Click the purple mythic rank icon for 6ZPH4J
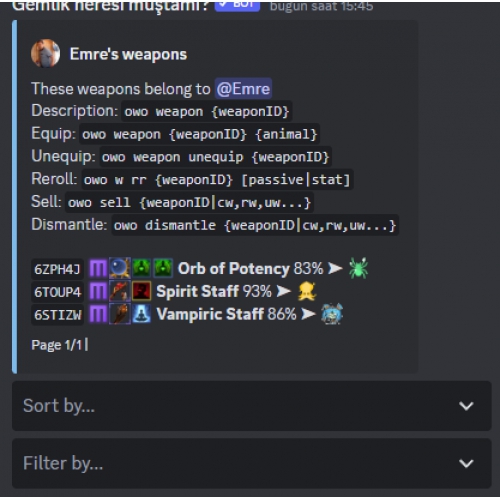This screenshot has height=500, width=500. tap(98, 268)
